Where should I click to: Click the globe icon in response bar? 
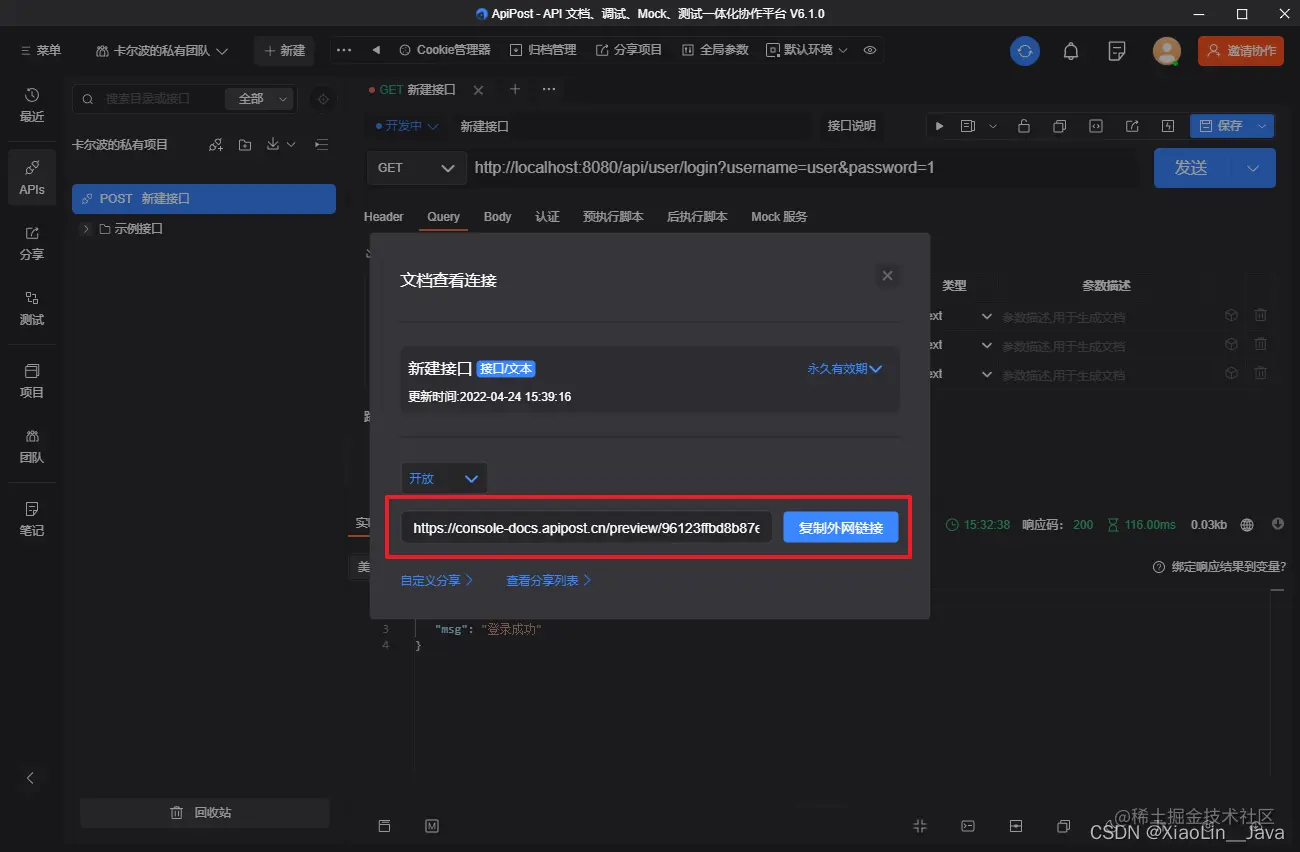[x=1247, y=525]
